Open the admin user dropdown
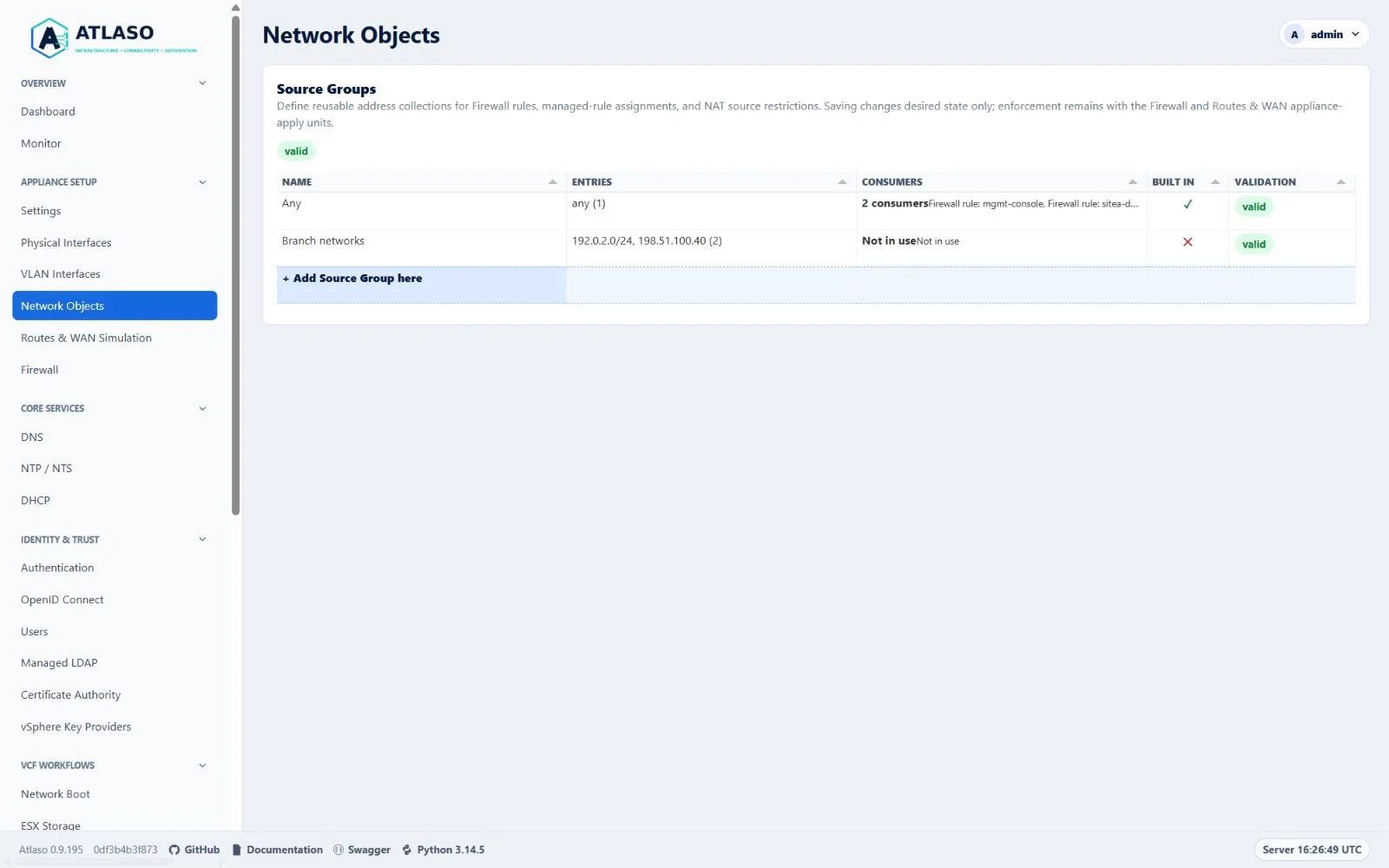The width and height of the screenshot is (1389, 868). click(x=1325, y=35)
